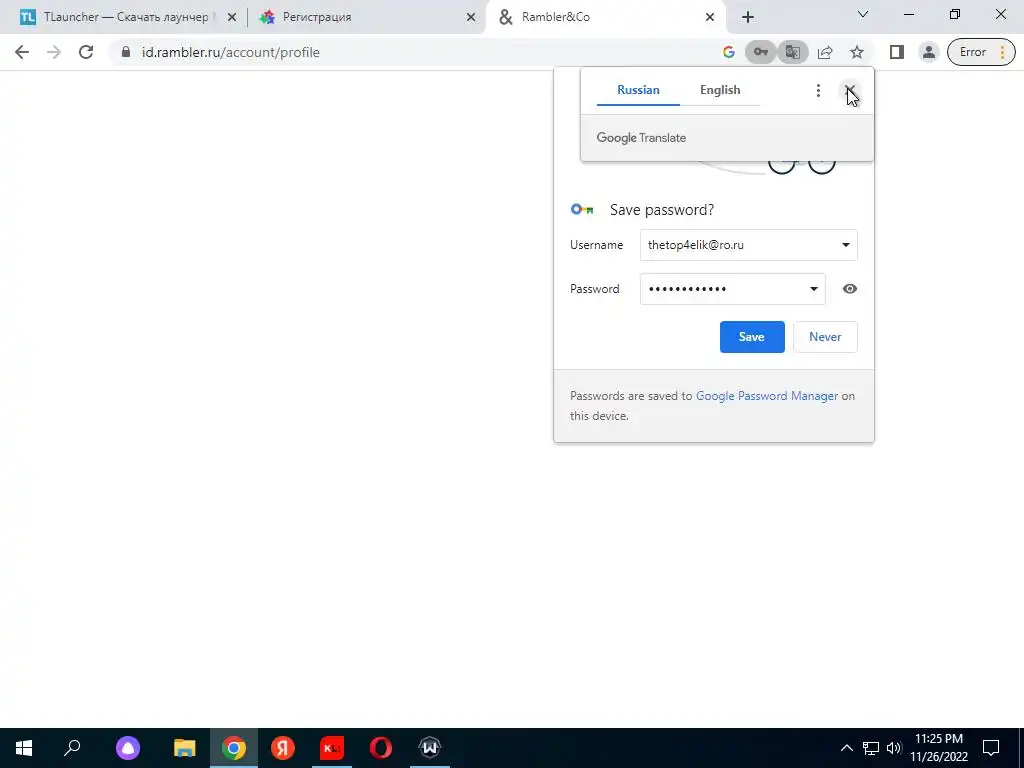Open a new browser tab
The image size is (1024, 768).
click(x=748, y=18)
